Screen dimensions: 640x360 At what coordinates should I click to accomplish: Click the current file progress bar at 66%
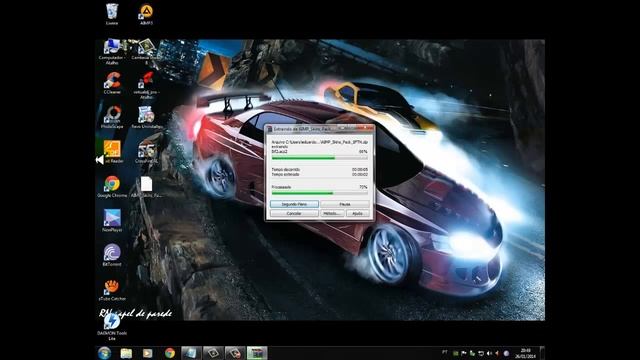click(320, 158)
